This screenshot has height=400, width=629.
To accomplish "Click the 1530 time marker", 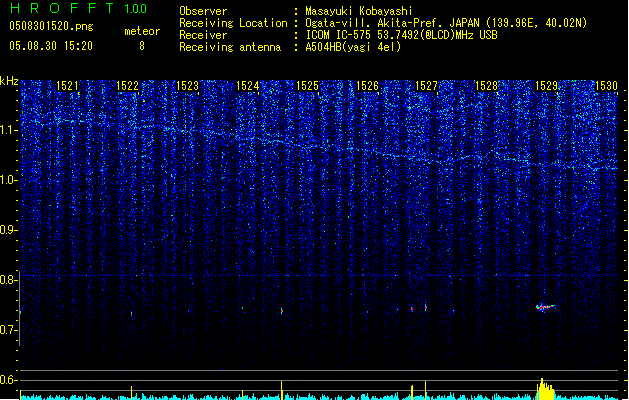I will (x=606, y=86).
